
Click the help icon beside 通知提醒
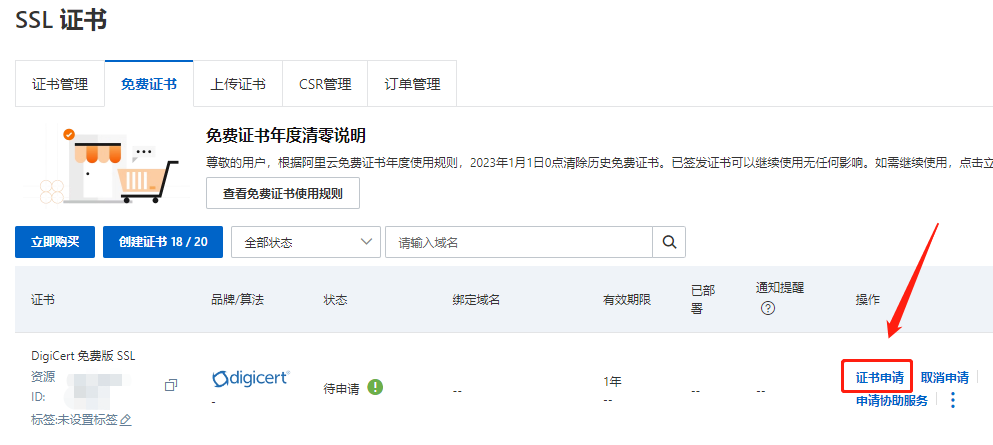point(768,308)
